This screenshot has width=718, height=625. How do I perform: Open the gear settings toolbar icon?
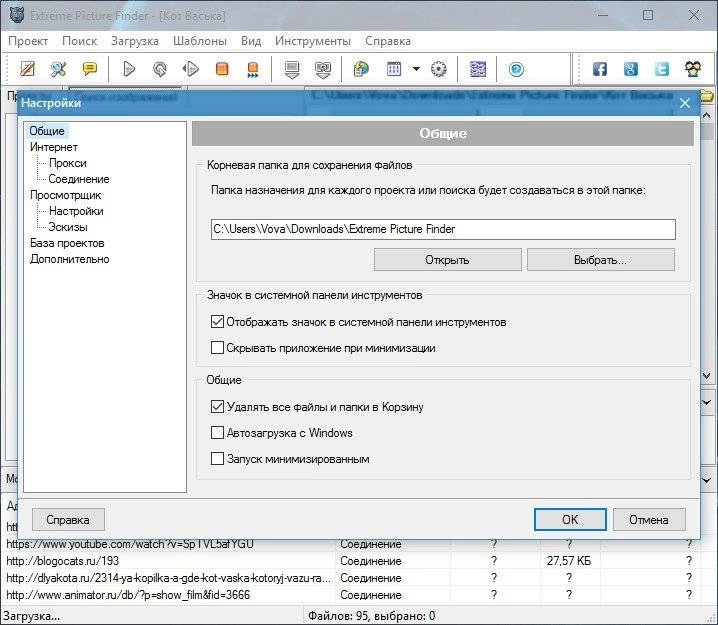[x=439, y=69]
